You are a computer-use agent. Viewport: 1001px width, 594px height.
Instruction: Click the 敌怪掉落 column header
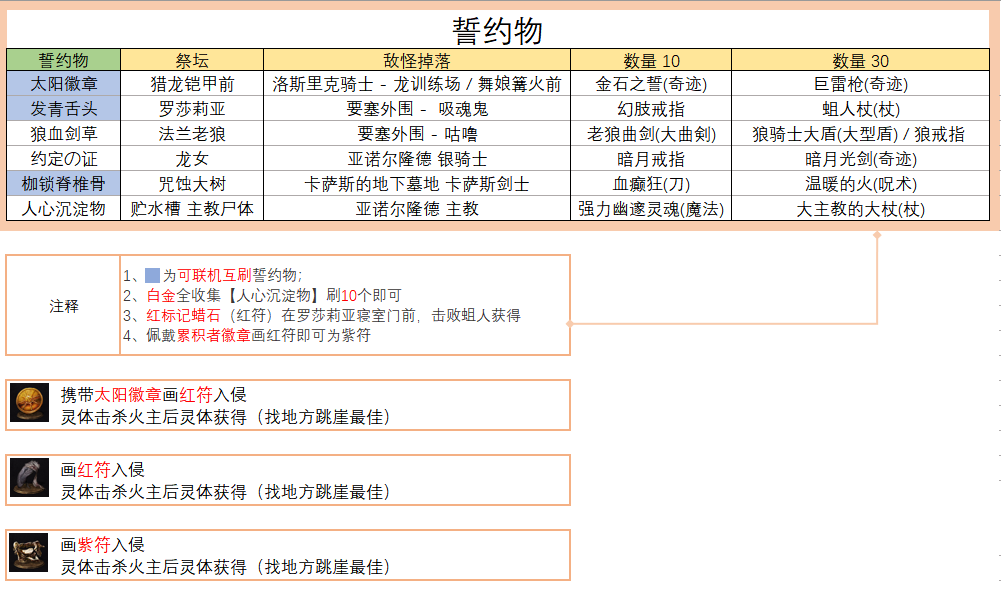tap(416, 60)
